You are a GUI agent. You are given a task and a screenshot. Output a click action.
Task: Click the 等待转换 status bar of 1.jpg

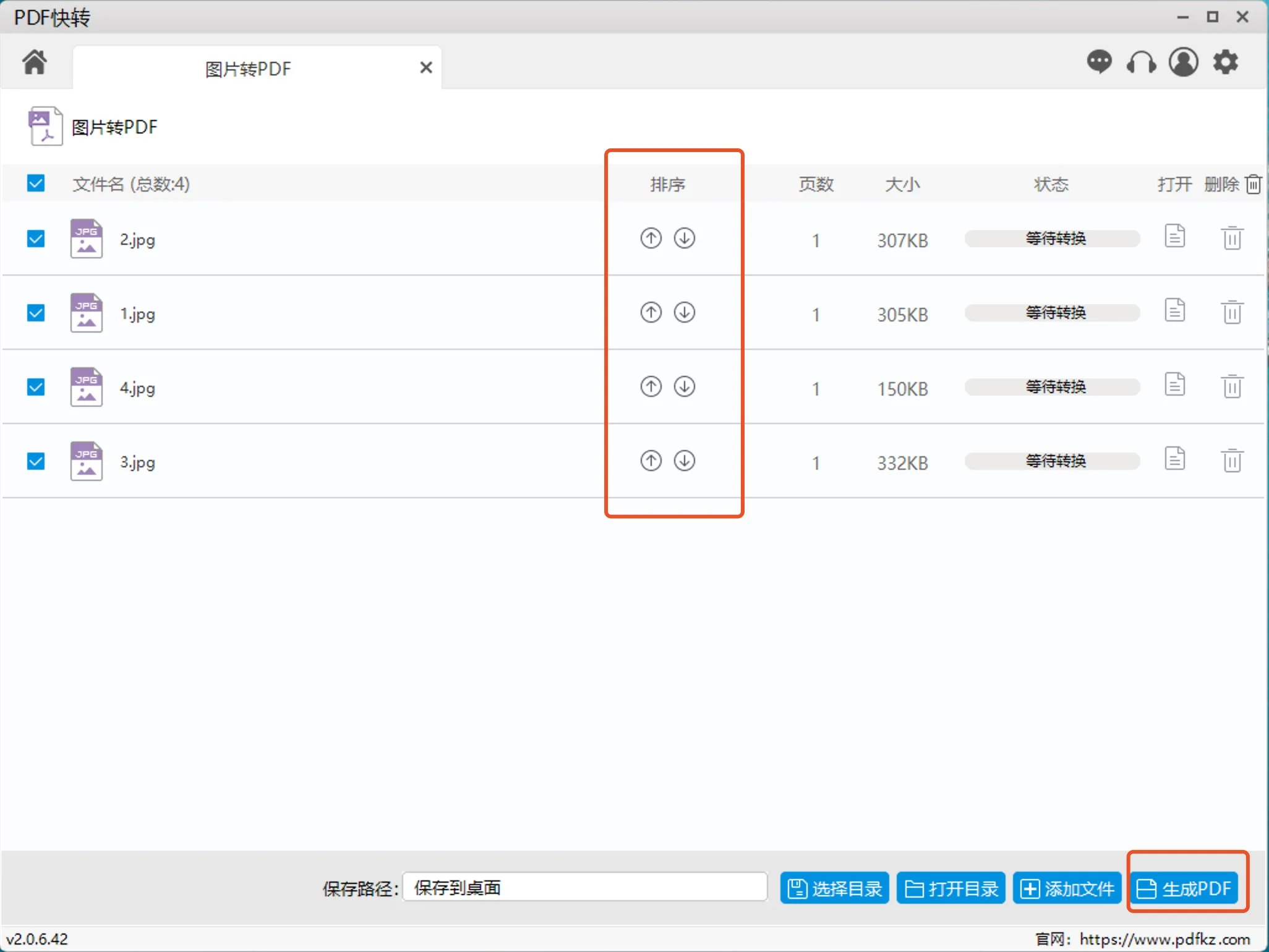tap(1052, 313)
